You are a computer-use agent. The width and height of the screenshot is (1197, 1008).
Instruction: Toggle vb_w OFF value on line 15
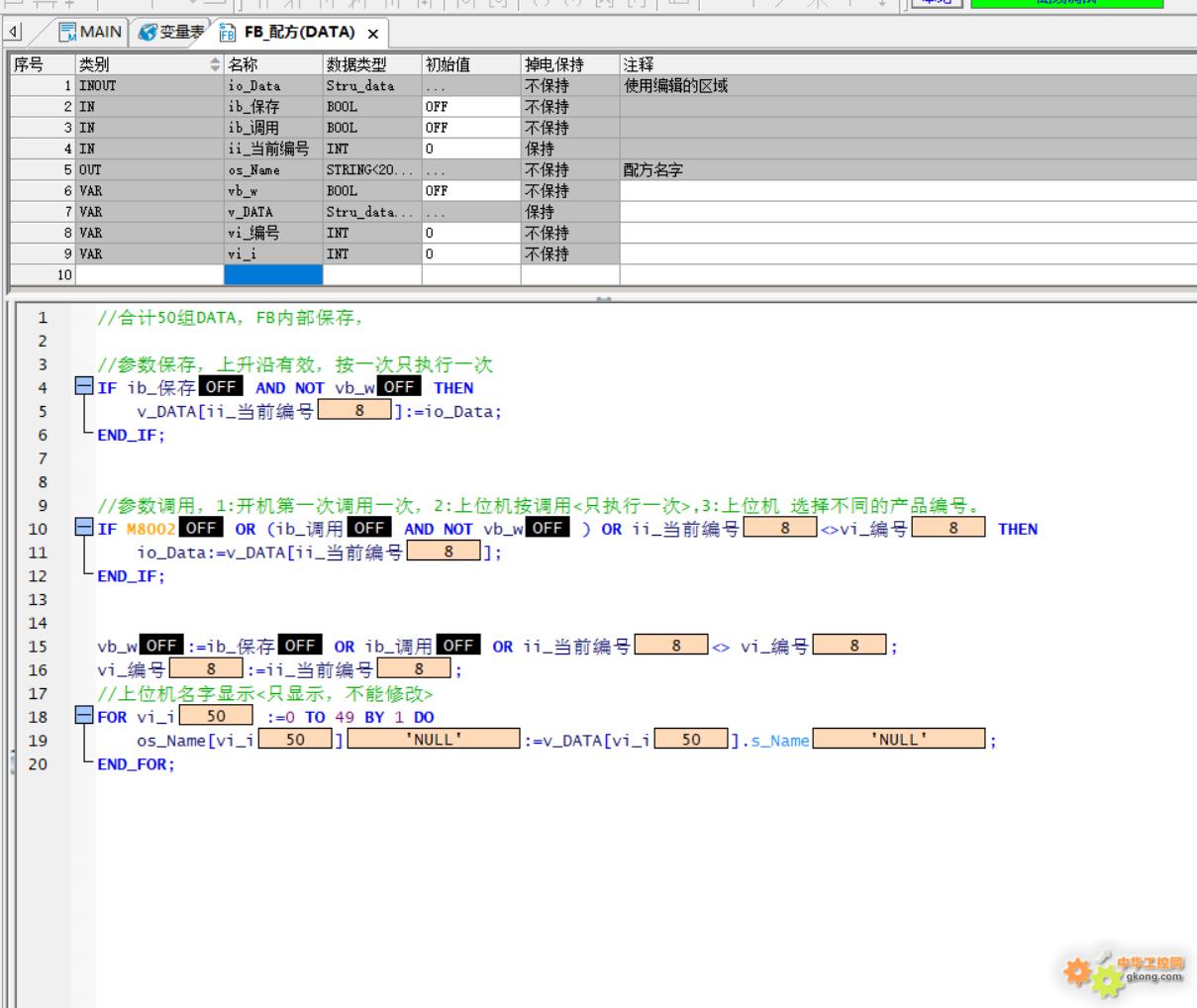coord(161,646)
